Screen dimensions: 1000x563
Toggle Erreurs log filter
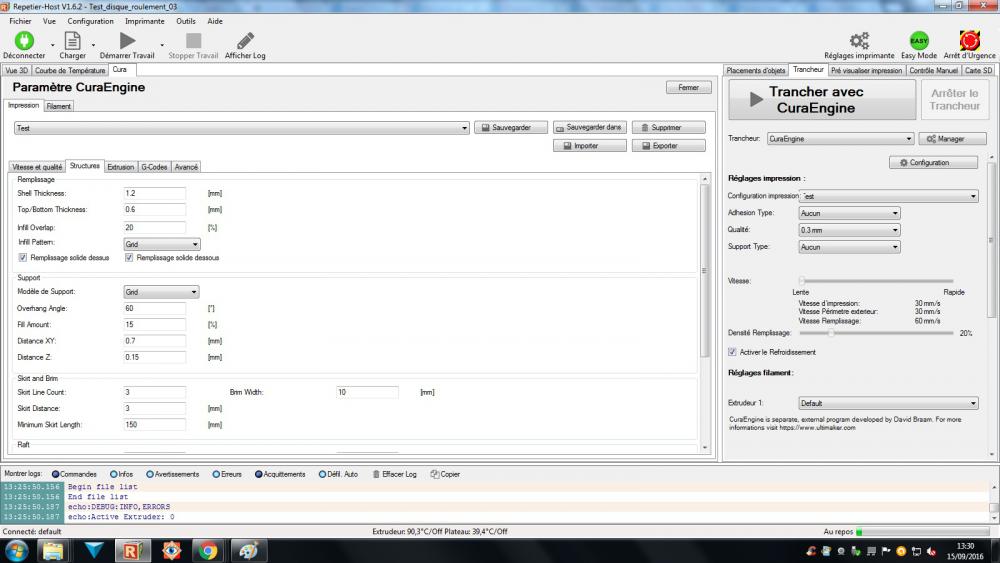[216, 474]
